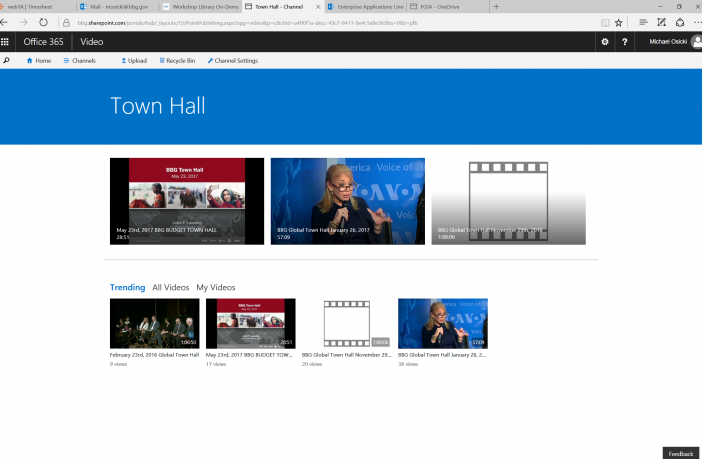Click the Town Hall channel heading
This screenshot has width=702, height=459.
158,106
